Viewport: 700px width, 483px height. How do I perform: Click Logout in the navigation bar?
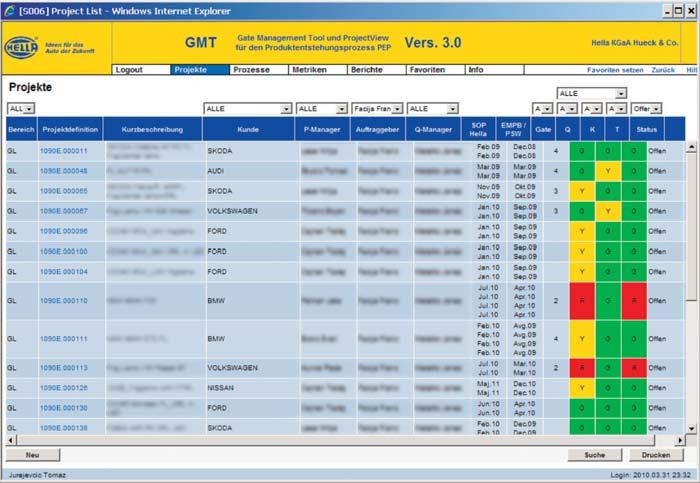click(x=141, y=70)
